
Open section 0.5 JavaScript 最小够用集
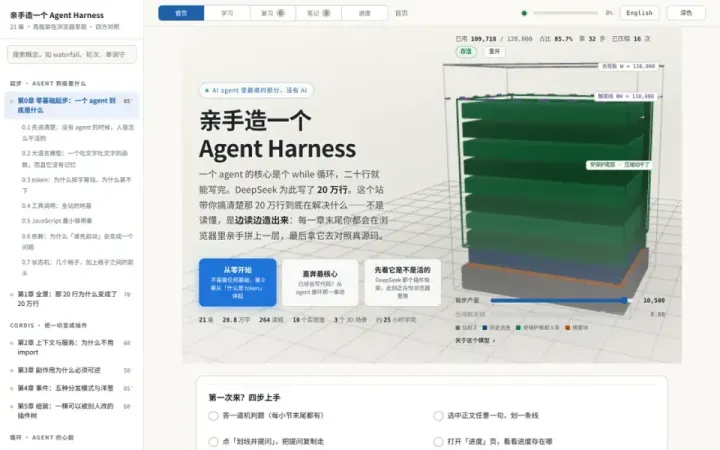57,221
